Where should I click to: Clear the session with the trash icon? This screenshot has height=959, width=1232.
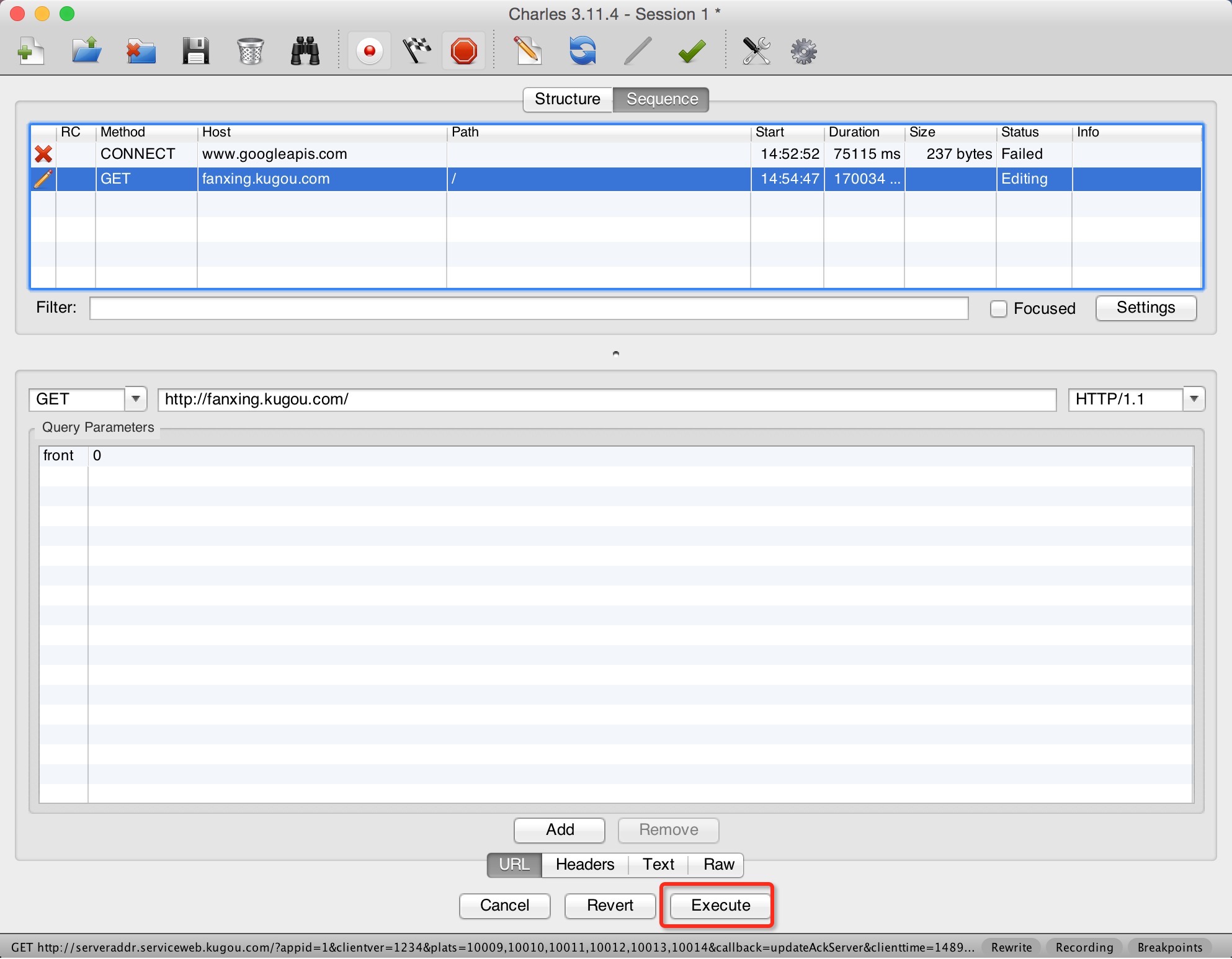250,51
